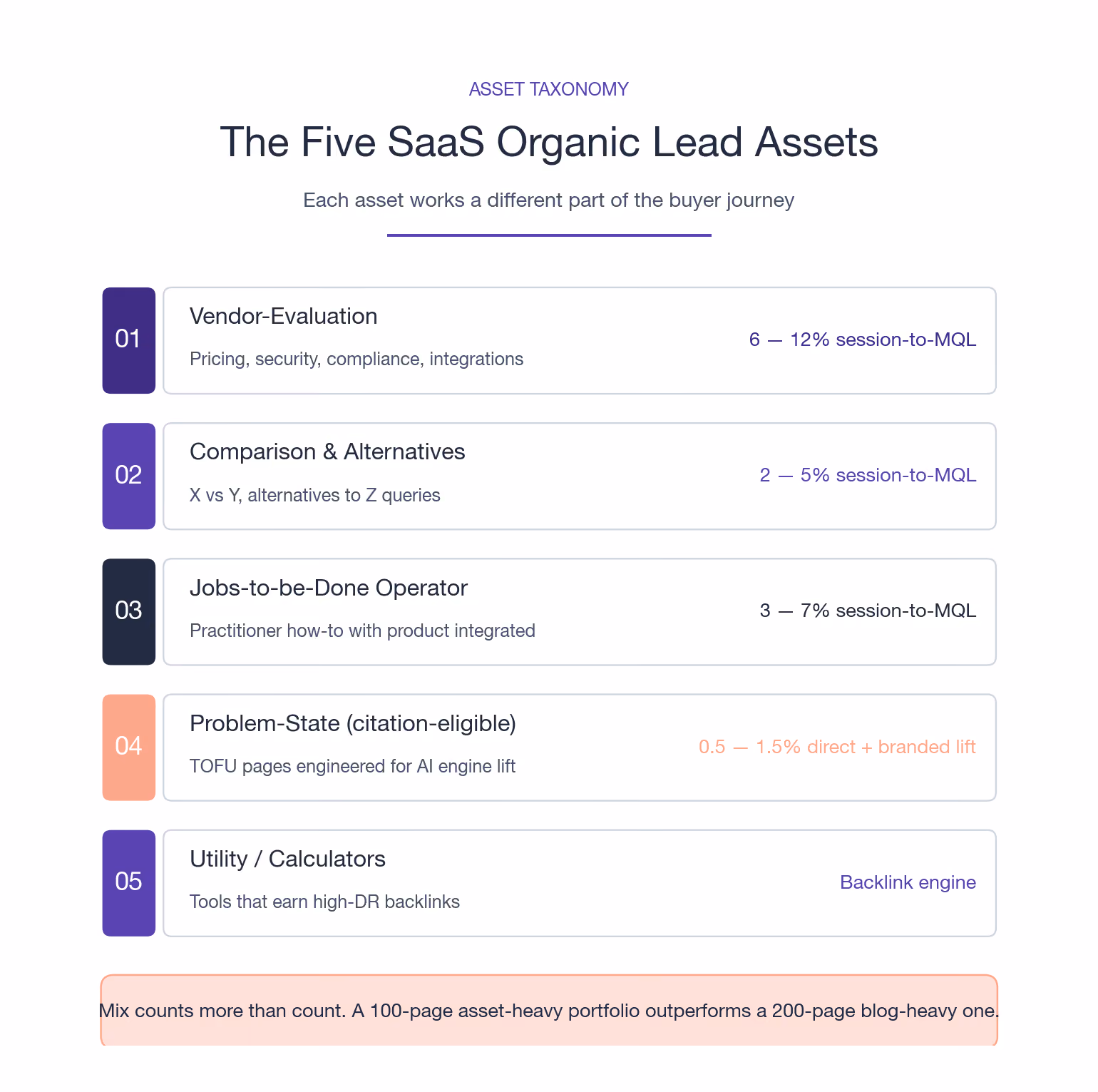Image resolution: width=1098 pixels, height=1092 pixels.
Task: Click the Backlink engine label
Action: (x=908, y=882)
